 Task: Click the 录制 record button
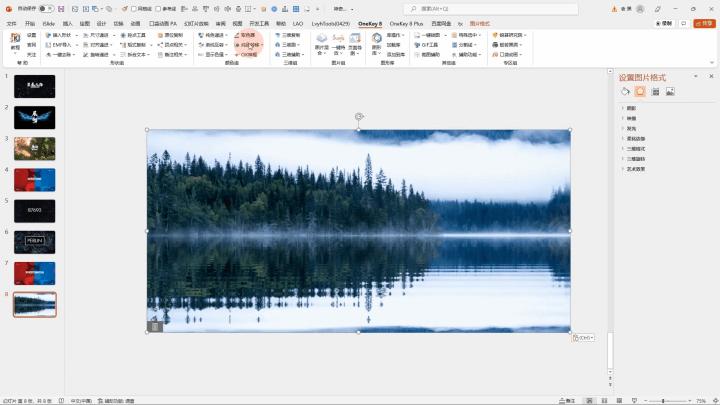(x=664, y=23)
